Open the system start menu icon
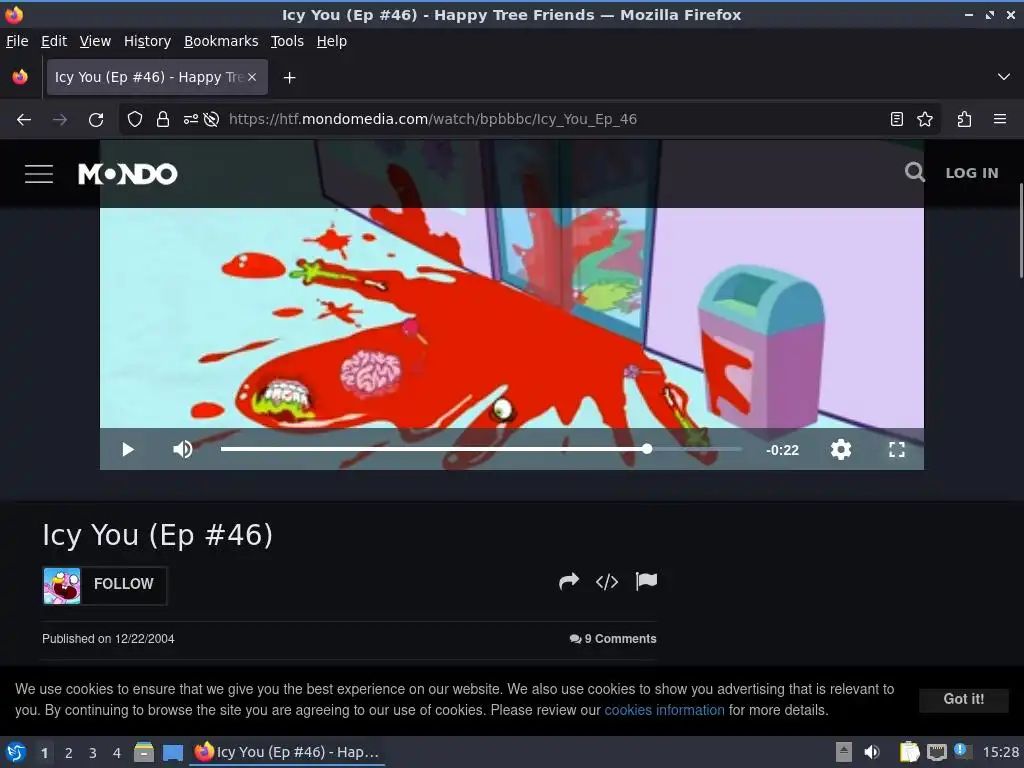Viewport: 1024px width, 768px height. (x=16, y=752)
